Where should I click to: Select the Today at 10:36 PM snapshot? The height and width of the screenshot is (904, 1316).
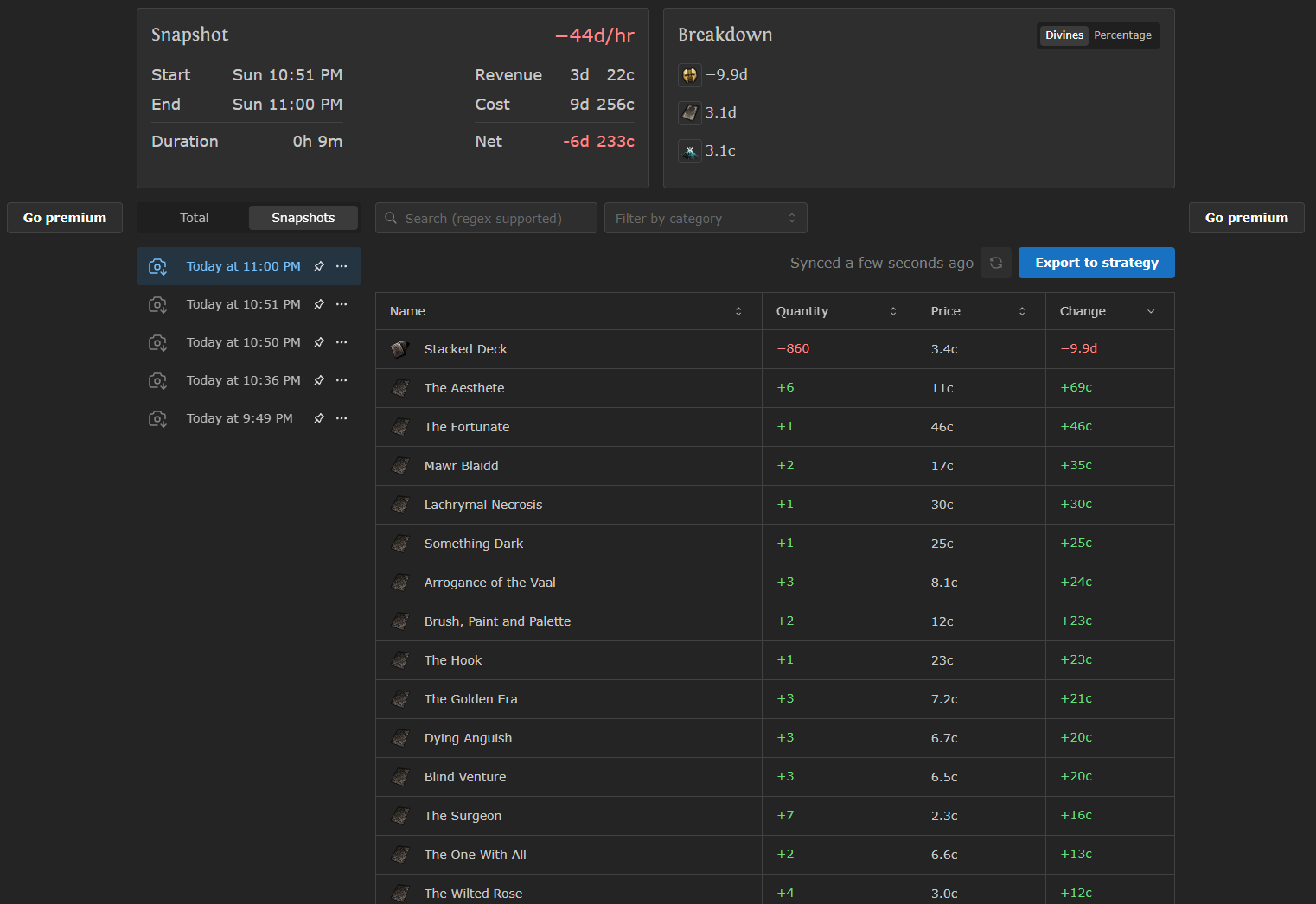pyautogui.click(x=243, y=380)
